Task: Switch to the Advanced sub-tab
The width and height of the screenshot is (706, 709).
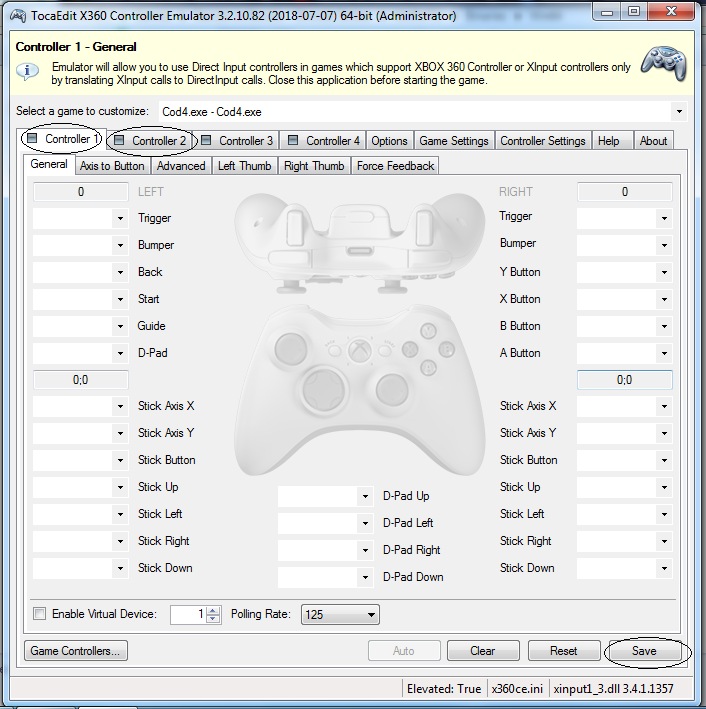Action: coord(181,166)
